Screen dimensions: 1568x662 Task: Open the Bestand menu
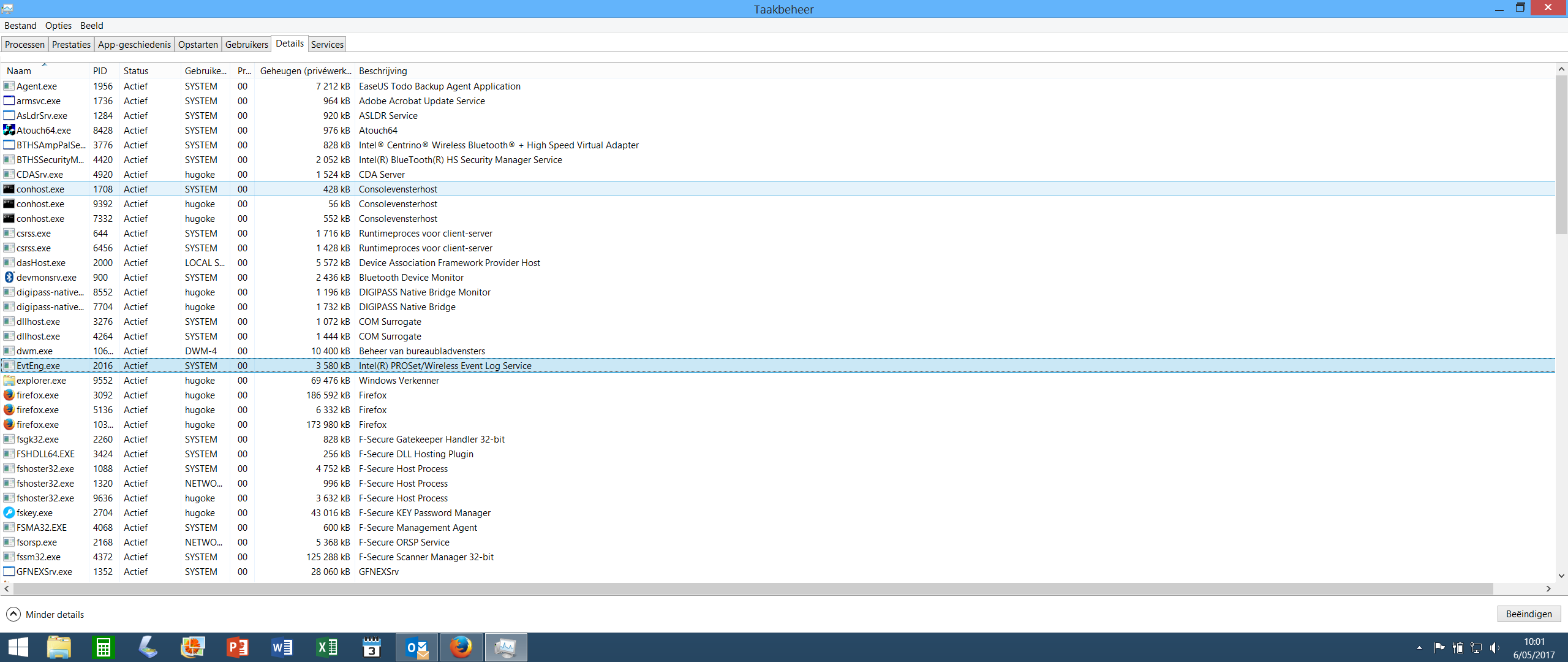(x=20, y=26)
